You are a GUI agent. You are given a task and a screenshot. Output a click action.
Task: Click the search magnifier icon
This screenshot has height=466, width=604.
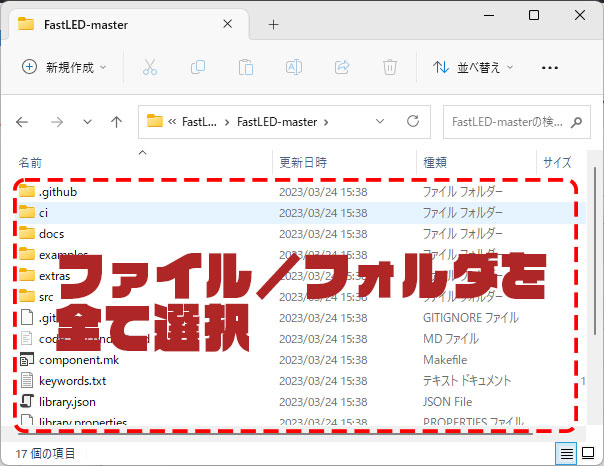click(577, 122)
